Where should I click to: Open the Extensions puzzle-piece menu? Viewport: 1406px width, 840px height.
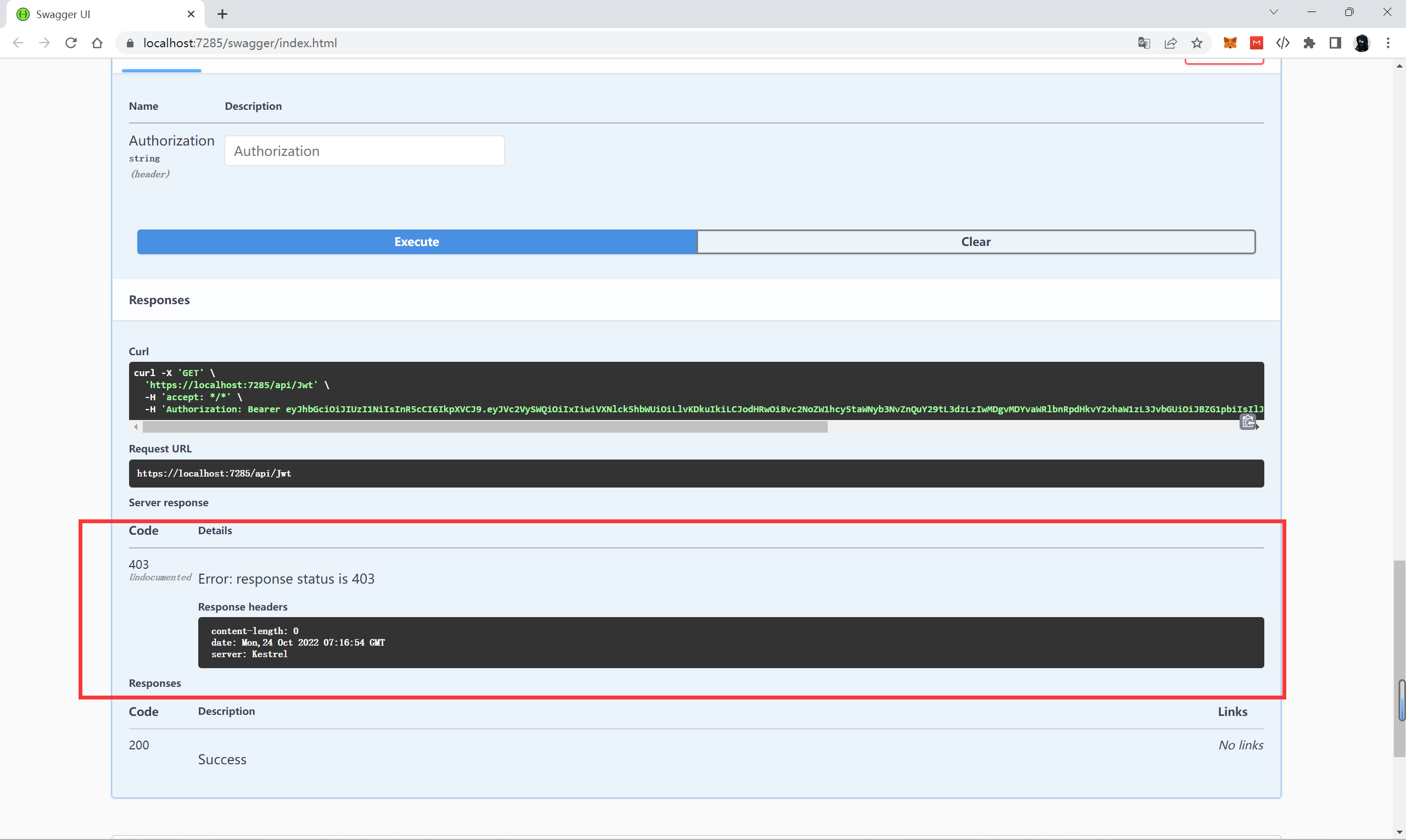1309,43
